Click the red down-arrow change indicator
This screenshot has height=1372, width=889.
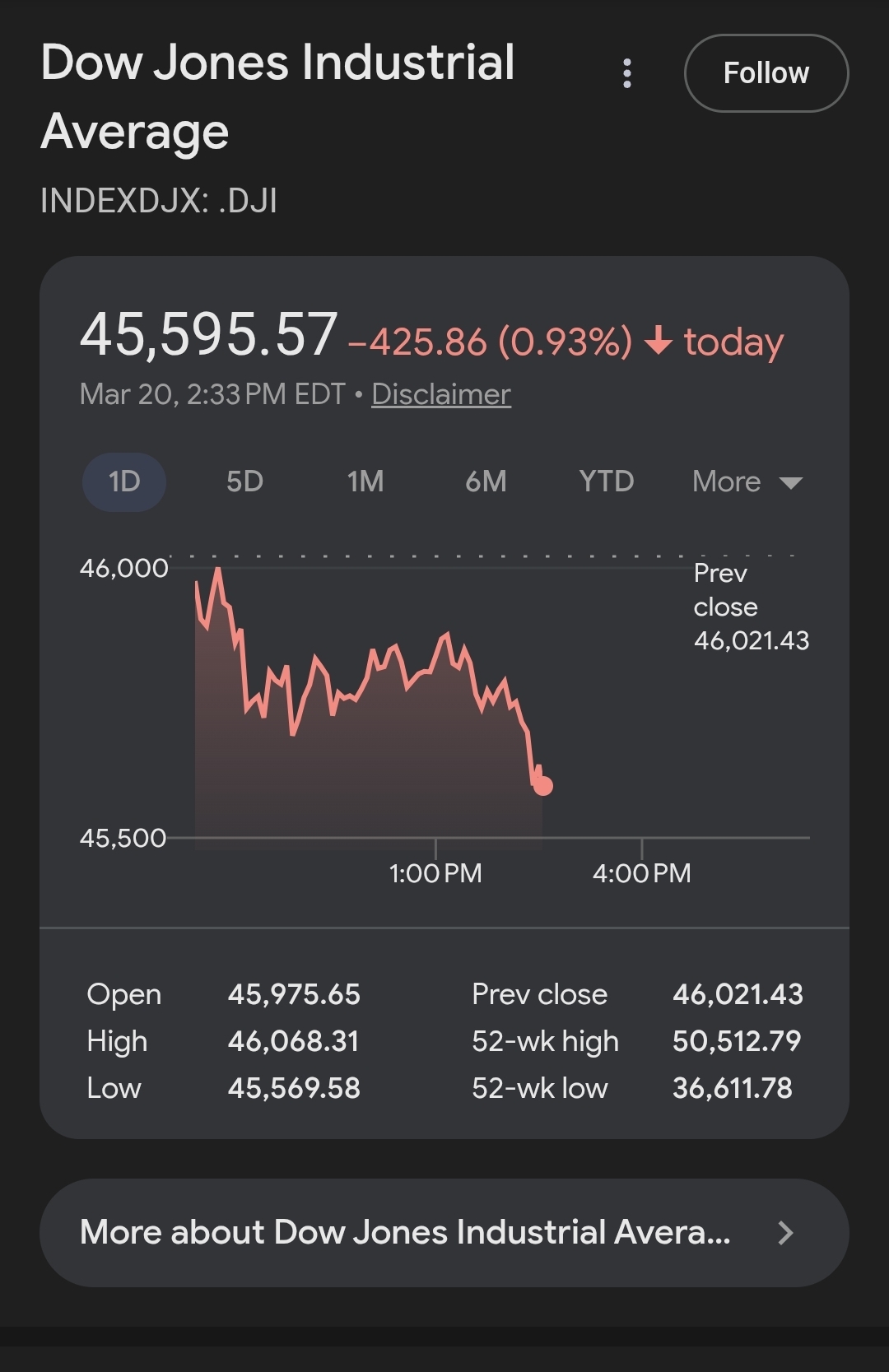[659, 340]
